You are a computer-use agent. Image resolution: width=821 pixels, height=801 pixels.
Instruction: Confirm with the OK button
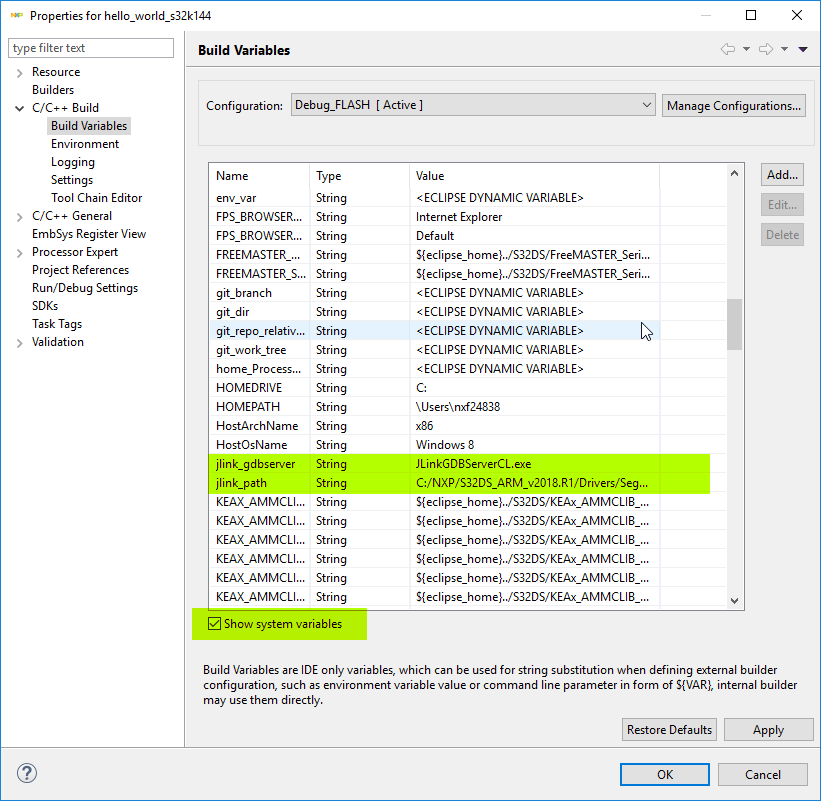coord(665,774)
